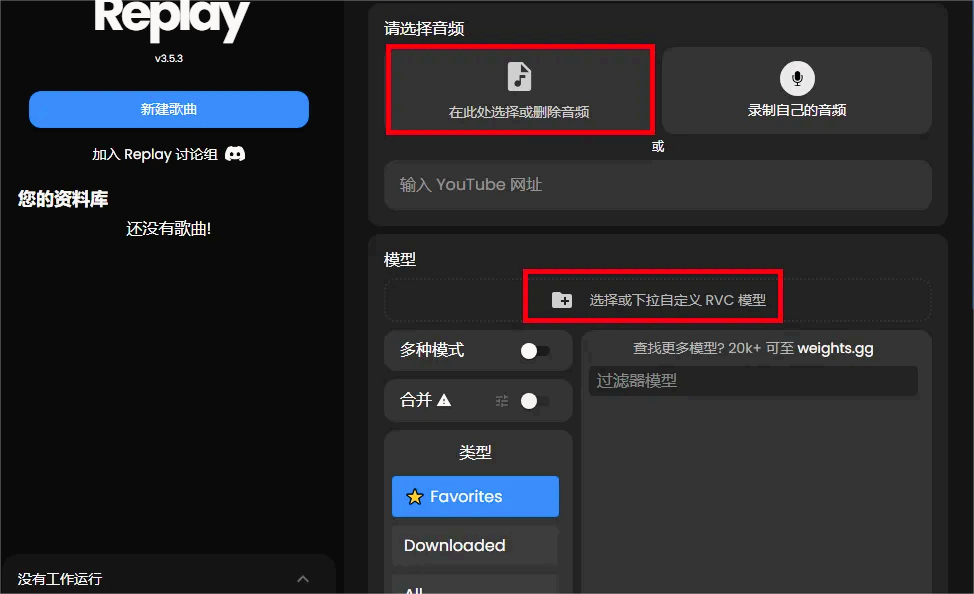Click the Replay logo
The image size is (974, 594).
coord(170,20)
